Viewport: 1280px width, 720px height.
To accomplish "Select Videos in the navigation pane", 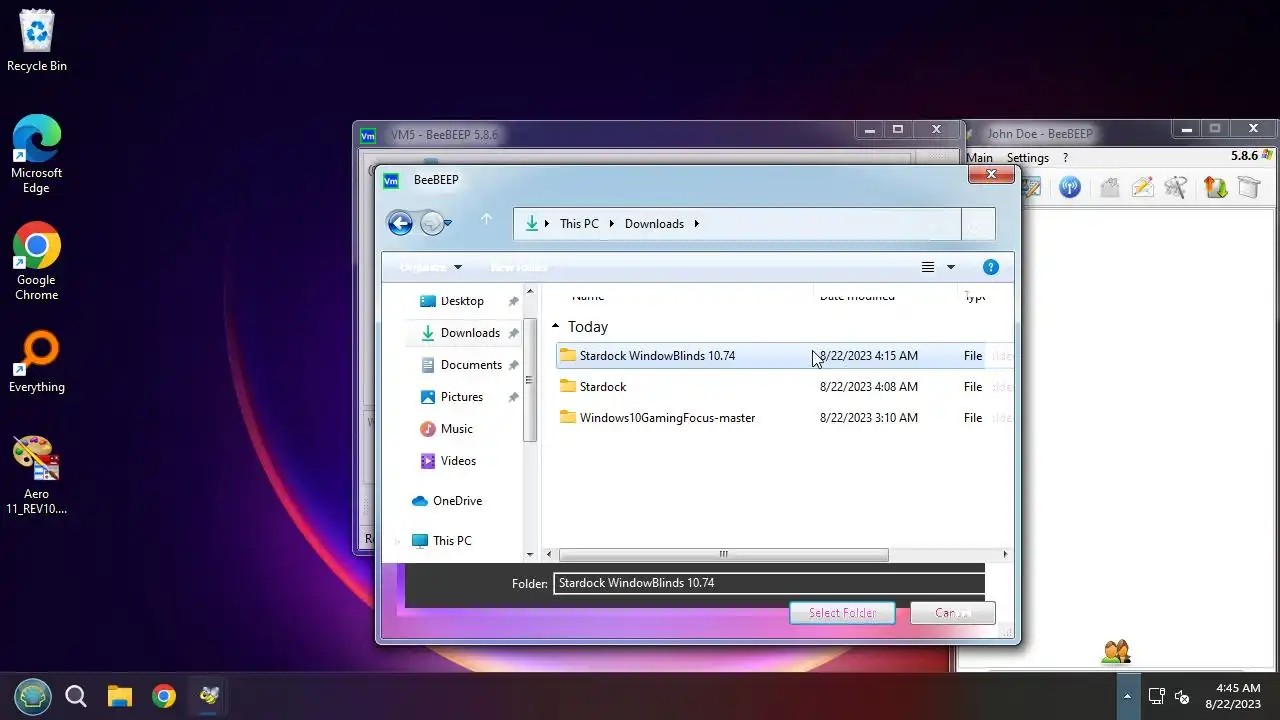I will [458, 461].
